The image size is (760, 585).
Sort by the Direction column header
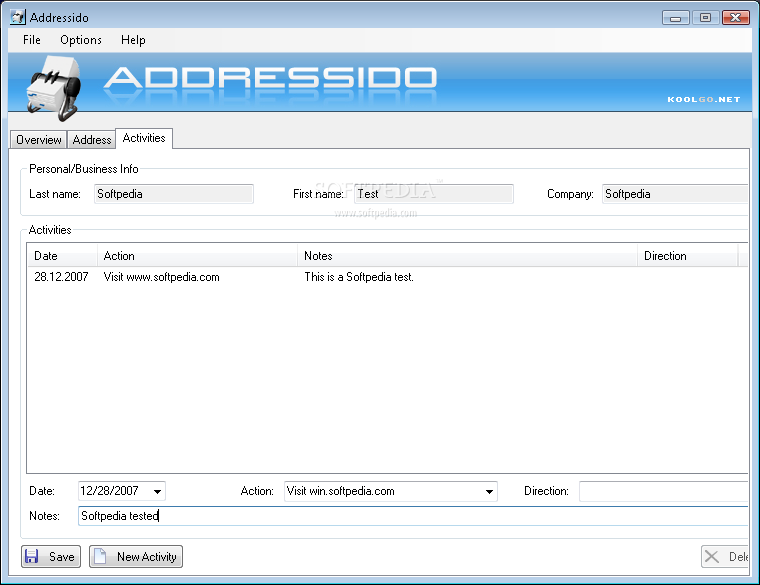[x=688, y=255]
